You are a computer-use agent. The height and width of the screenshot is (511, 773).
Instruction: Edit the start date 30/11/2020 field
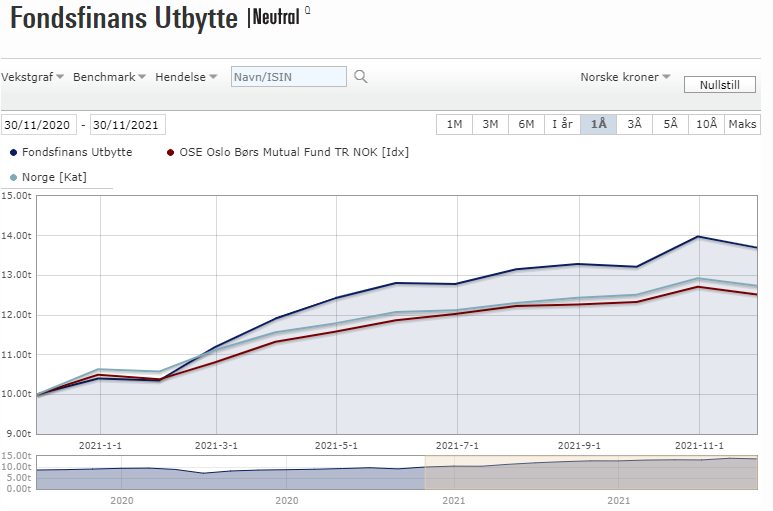38,125
